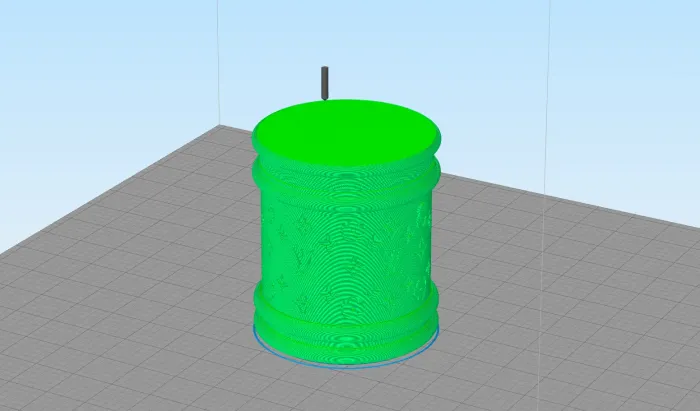Click the gray print nozzle marker above the model

pos(325,83)
